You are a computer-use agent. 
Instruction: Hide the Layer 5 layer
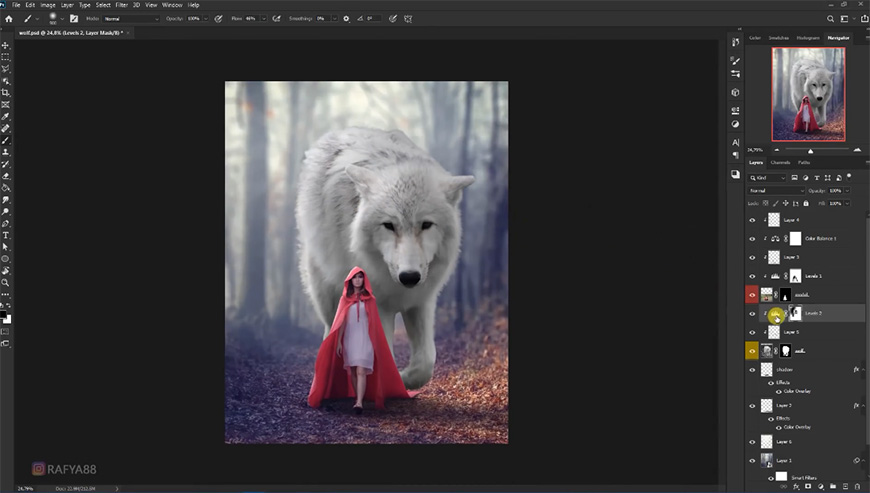click(752, 332)
